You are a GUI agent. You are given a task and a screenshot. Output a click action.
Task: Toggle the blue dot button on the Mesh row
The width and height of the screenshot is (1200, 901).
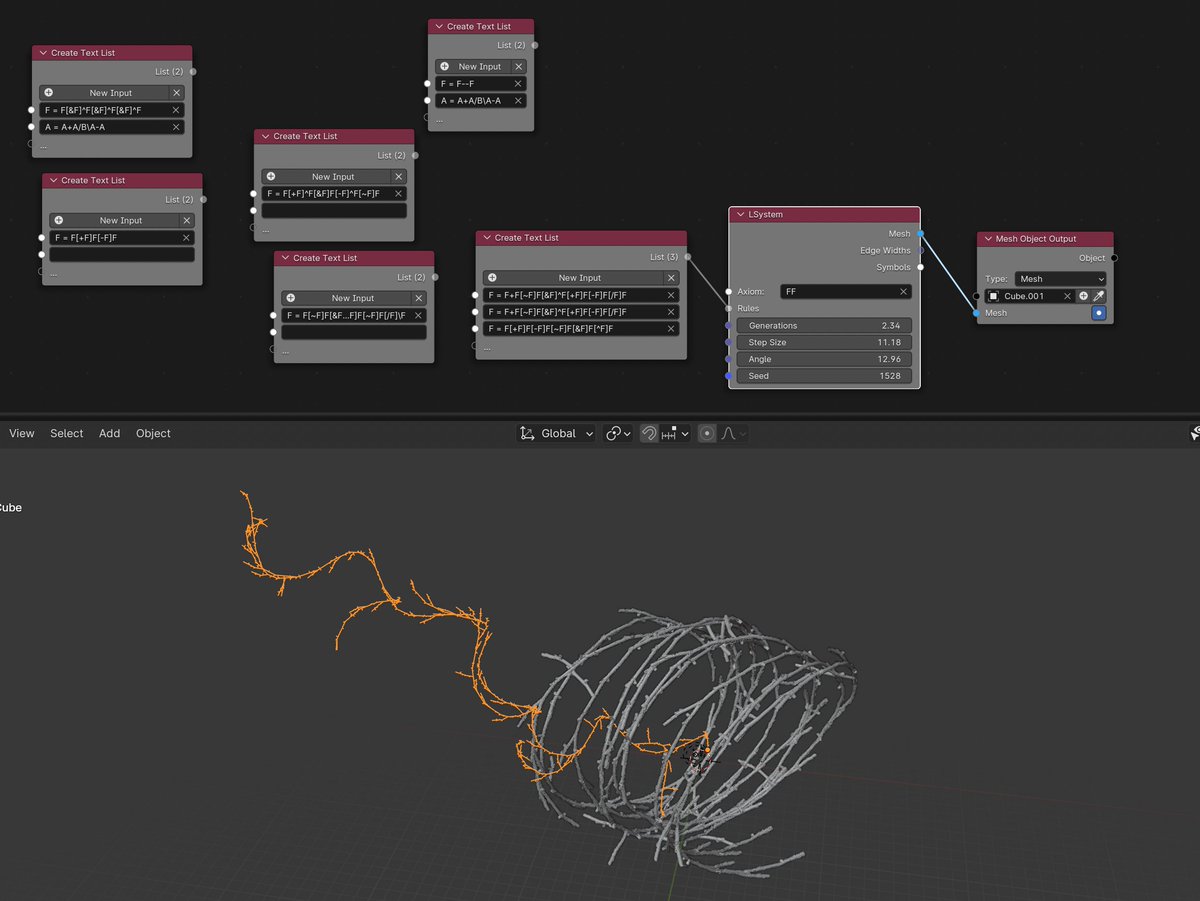(x=1098, y=313)
